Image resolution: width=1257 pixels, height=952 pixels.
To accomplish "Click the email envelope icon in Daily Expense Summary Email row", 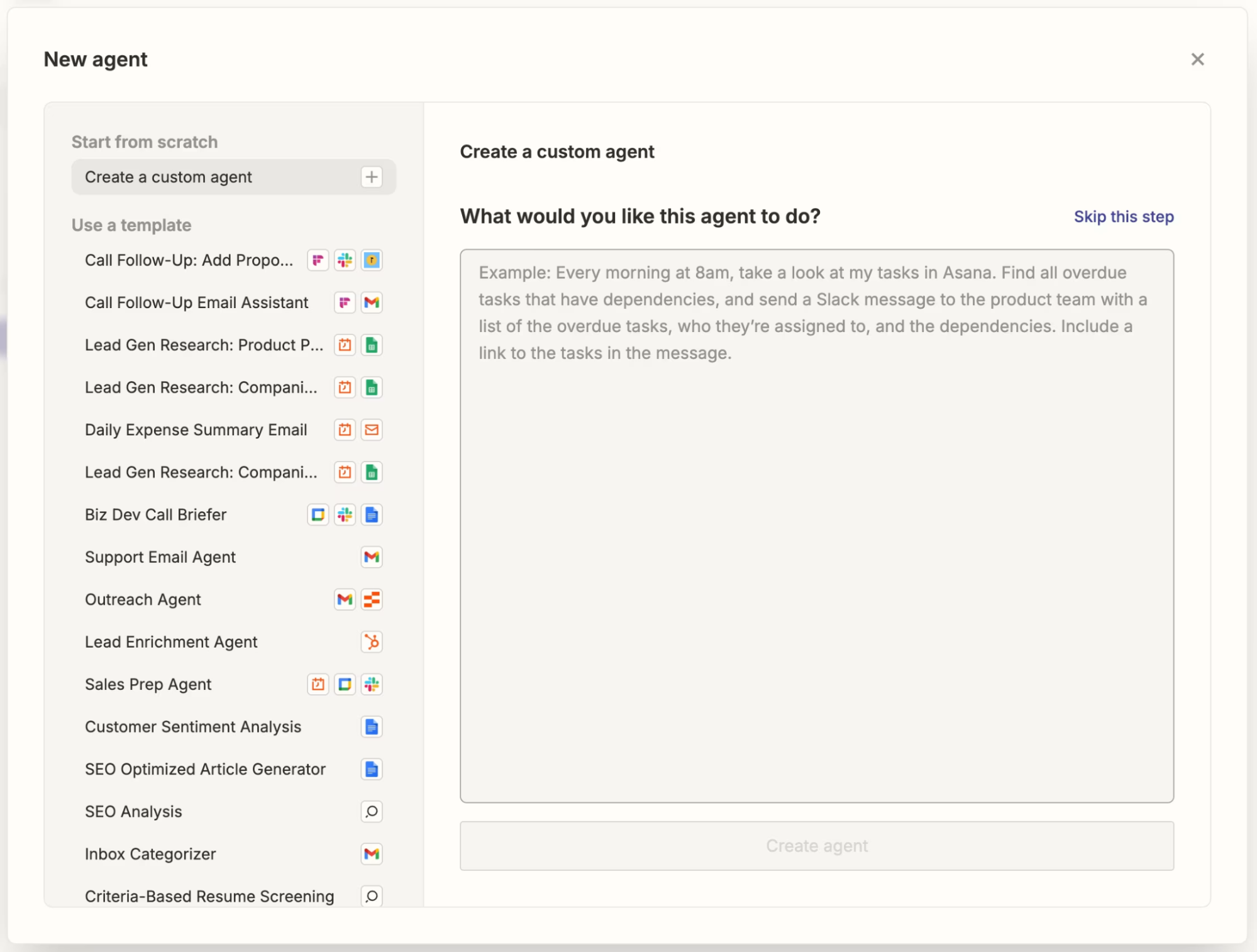I will pos(372,430).
